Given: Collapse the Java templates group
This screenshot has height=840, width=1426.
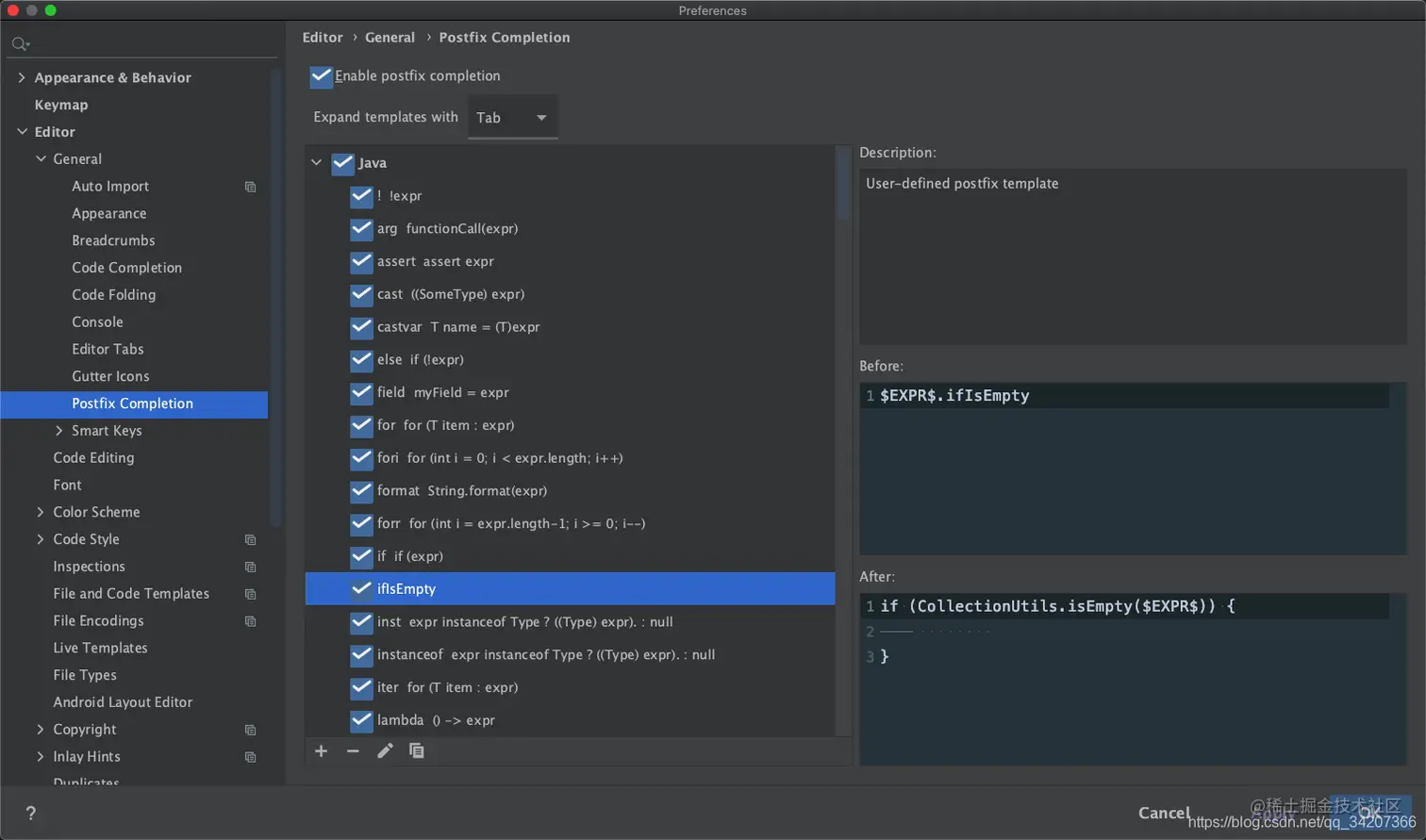Looking at the screenshot, I should (x=317, y=163).
